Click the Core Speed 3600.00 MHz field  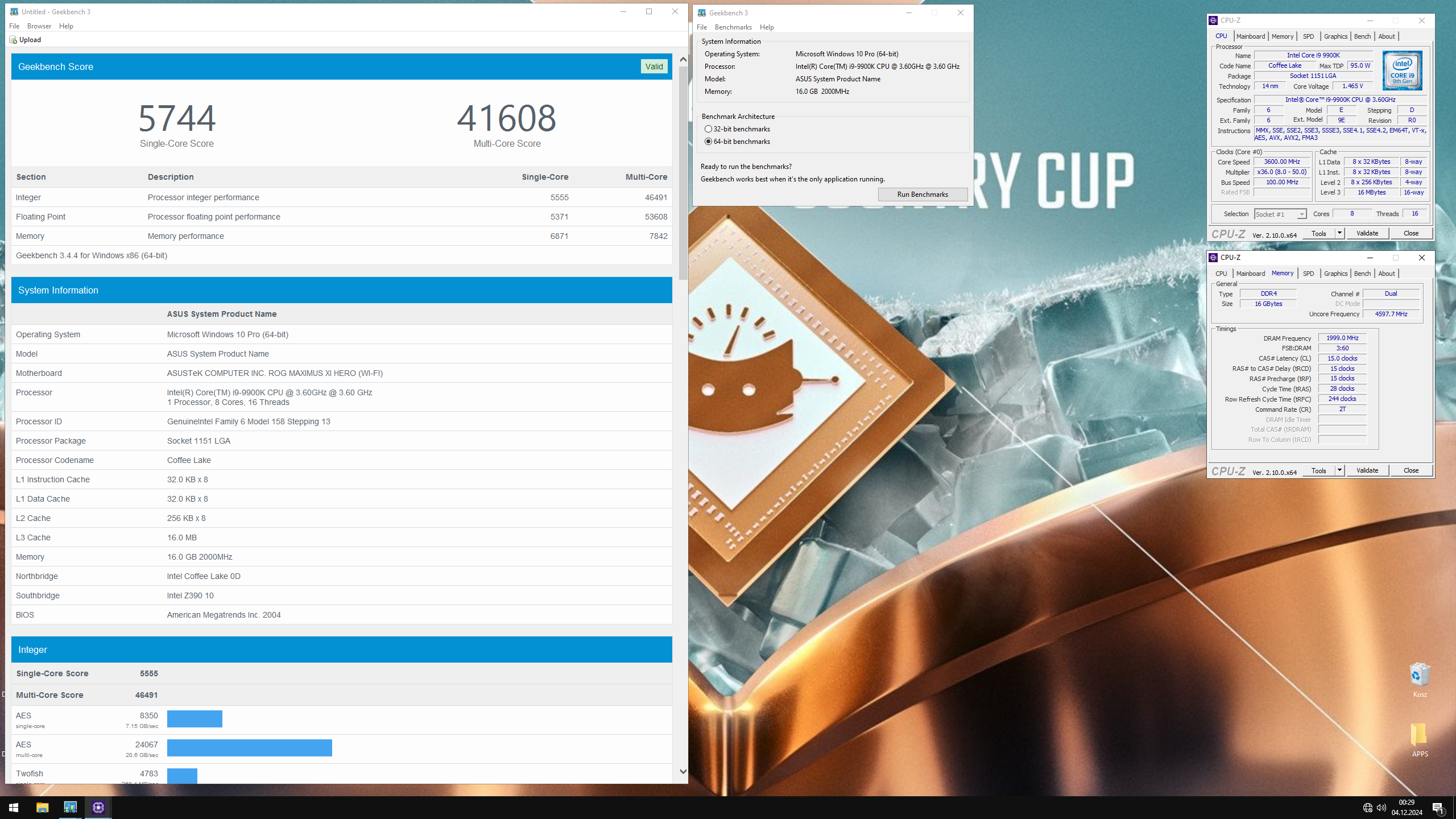(1282, 162)
